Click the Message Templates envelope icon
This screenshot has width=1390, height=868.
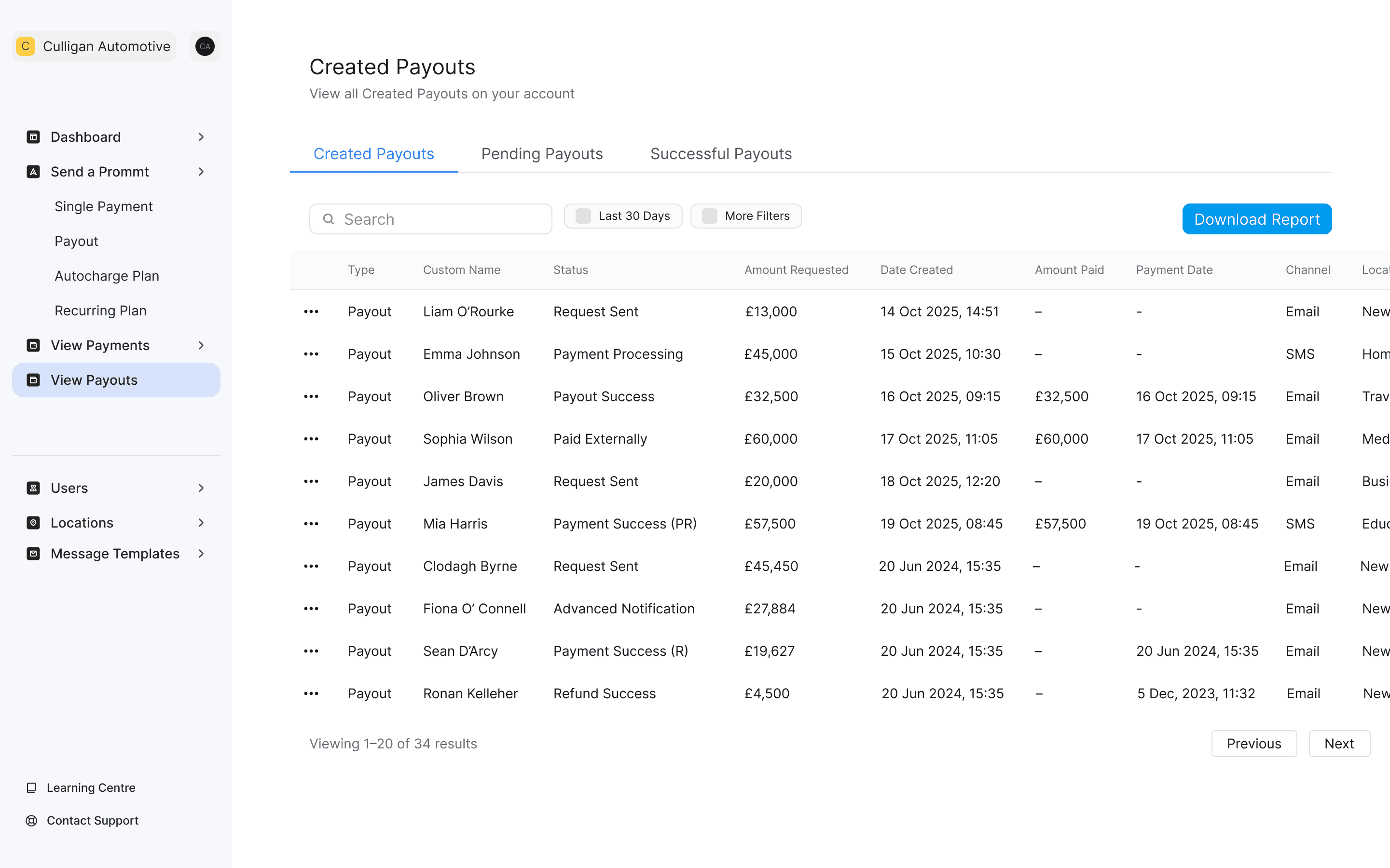click(33, 554)
